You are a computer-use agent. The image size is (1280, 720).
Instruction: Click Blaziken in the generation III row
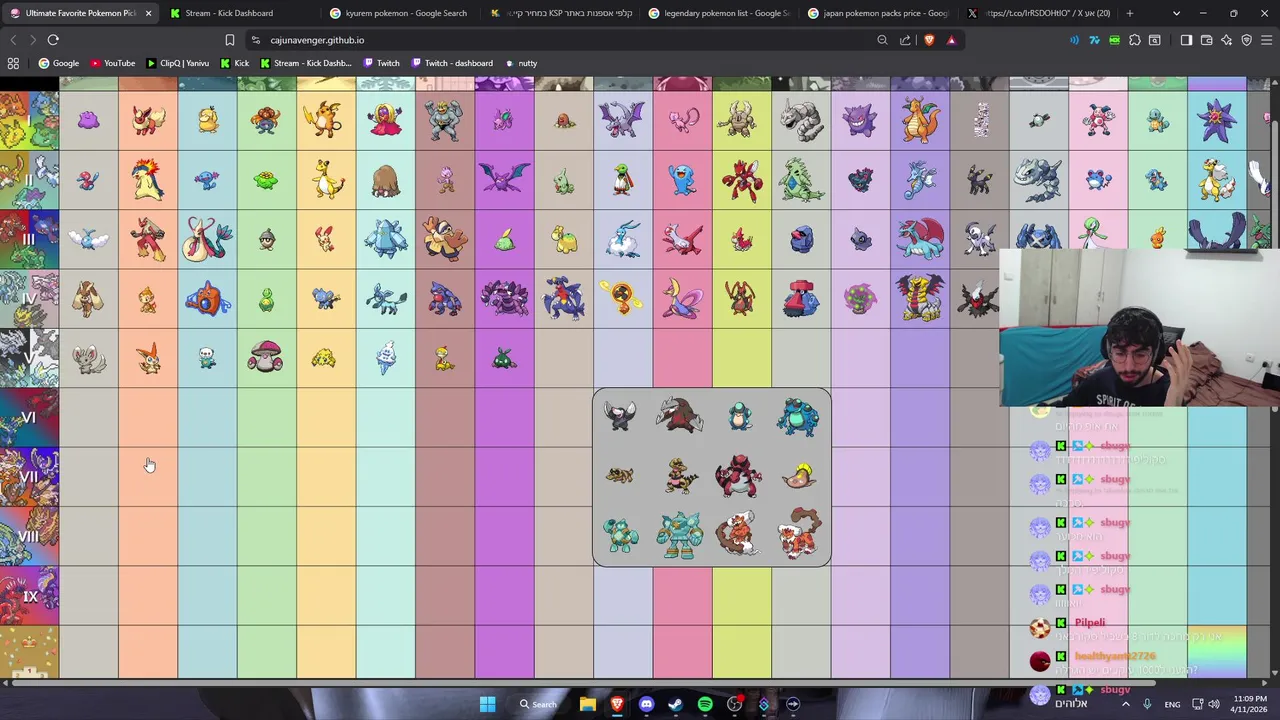(x=148, y=240)
